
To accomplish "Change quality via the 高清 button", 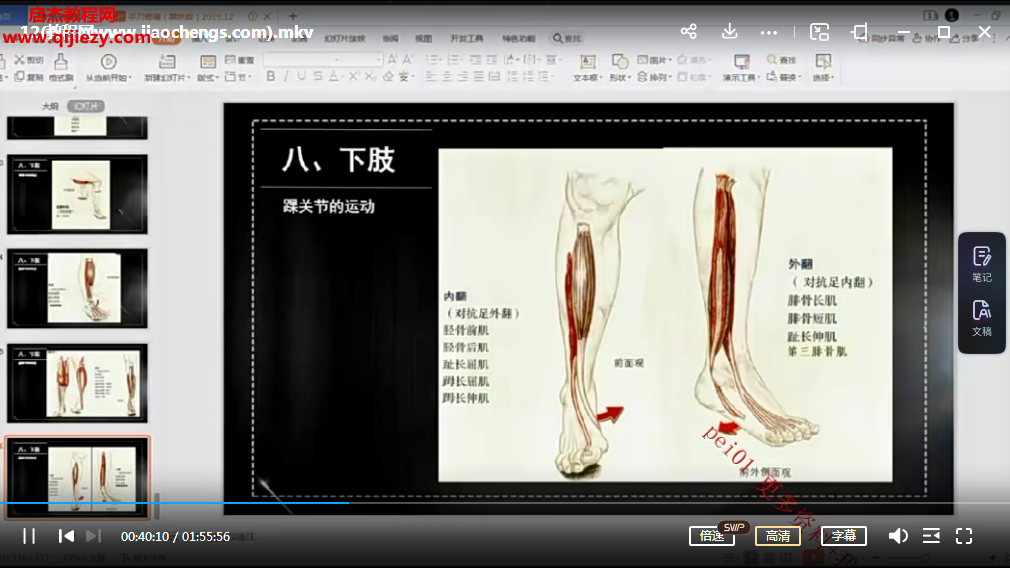I will 777,536.
